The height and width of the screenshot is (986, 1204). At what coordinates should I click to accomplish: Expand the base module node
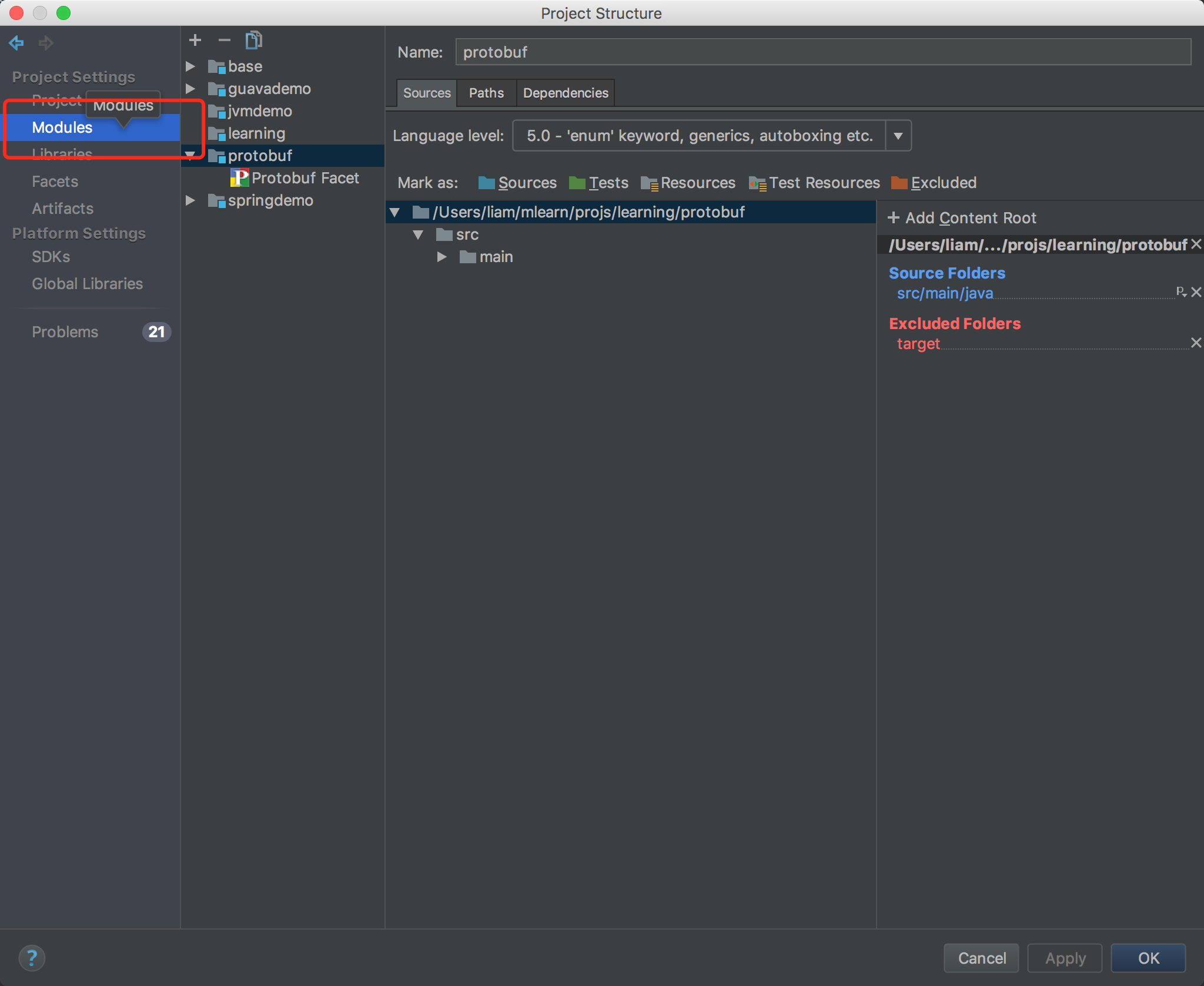pyautogui.click(x=190, y=66)
